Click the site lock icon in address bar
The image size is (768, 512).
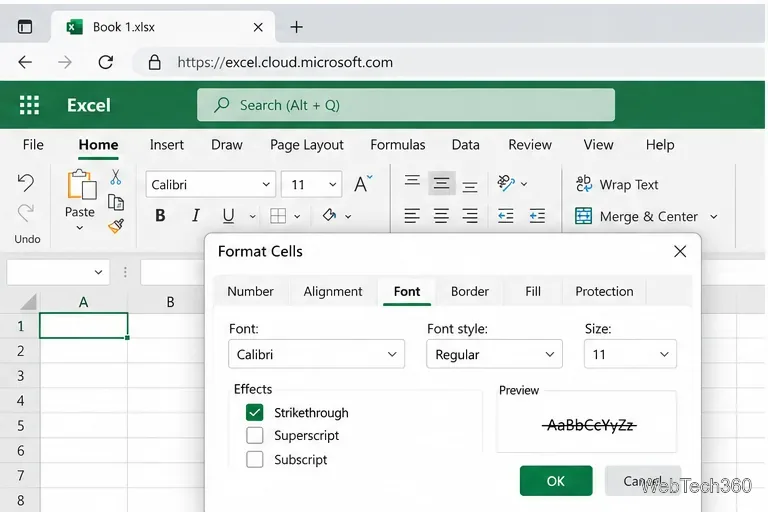tap(155, 62)
